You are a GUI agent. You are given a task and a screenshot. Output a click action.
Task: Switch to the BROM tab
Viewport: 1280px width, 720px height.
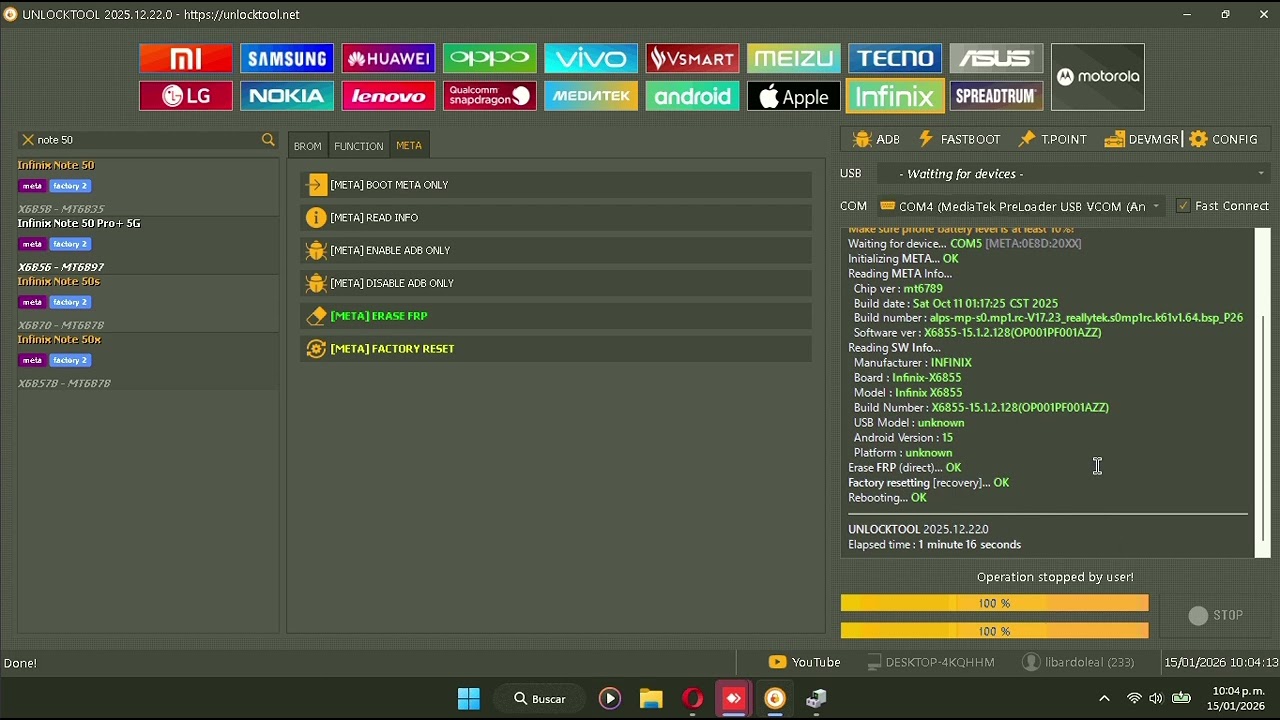pos(308,146)
